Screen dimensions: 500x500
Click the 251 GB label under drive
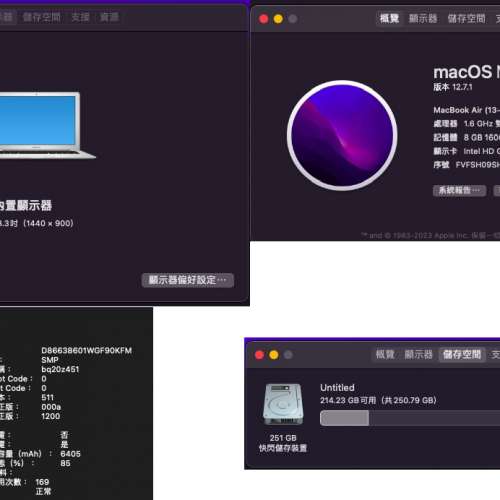pyautogui.click(x=283, y=438)
